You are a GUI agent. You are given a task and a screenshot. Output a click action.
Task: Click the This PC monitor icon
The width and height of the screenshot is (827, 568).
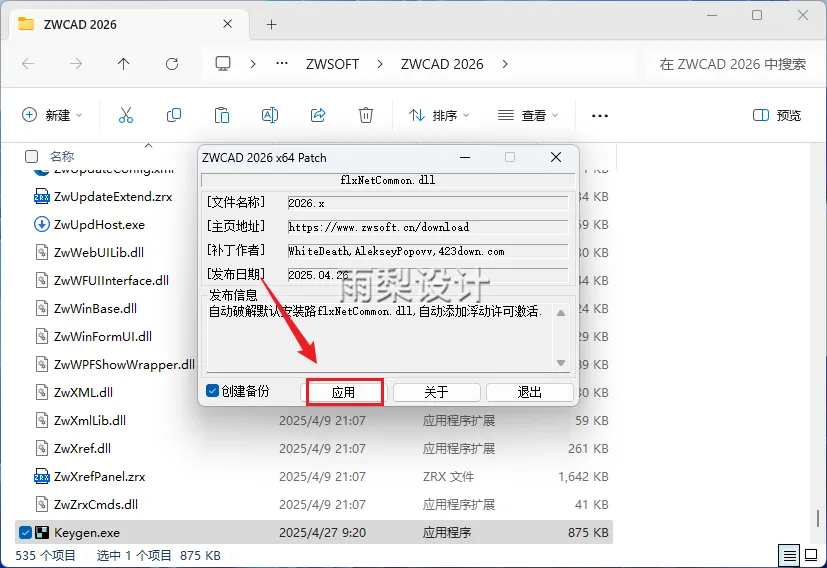pos(223,64)
